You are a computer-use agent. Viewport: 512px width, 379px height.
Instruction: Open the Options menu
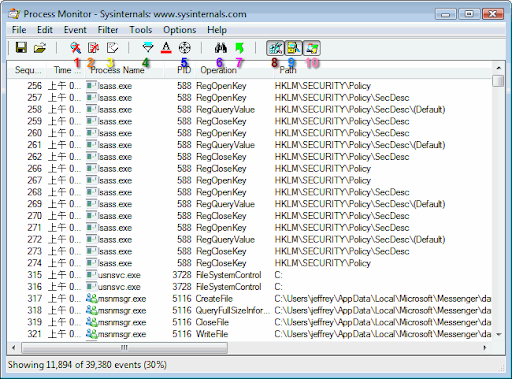pyautogui.click(x=180, y=30)
